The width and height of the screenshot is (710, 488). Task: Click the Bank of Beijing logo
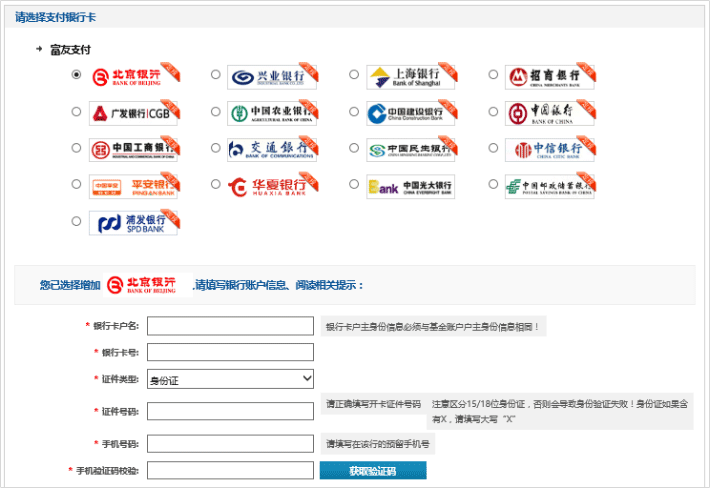(132, 76)
